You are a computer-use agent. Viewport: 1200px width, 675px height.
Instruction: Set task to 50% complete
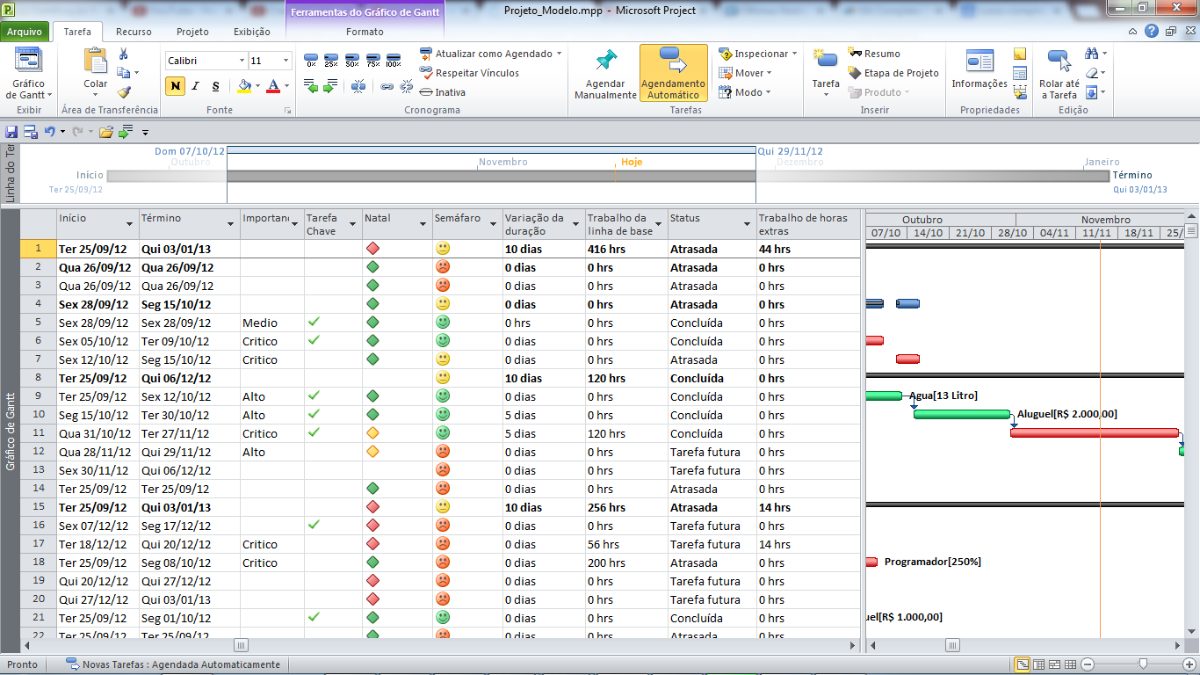[352, 60]
